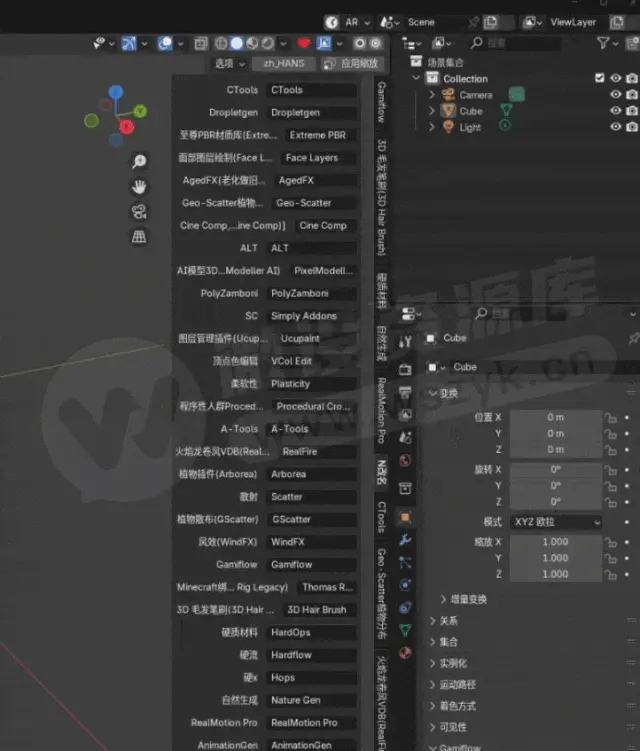Image resolution: width=640 pixels, height=751 pixels.
Task: Open the XYZ 欧拉 rotation mode dropdown
Action: coord(556,522)
